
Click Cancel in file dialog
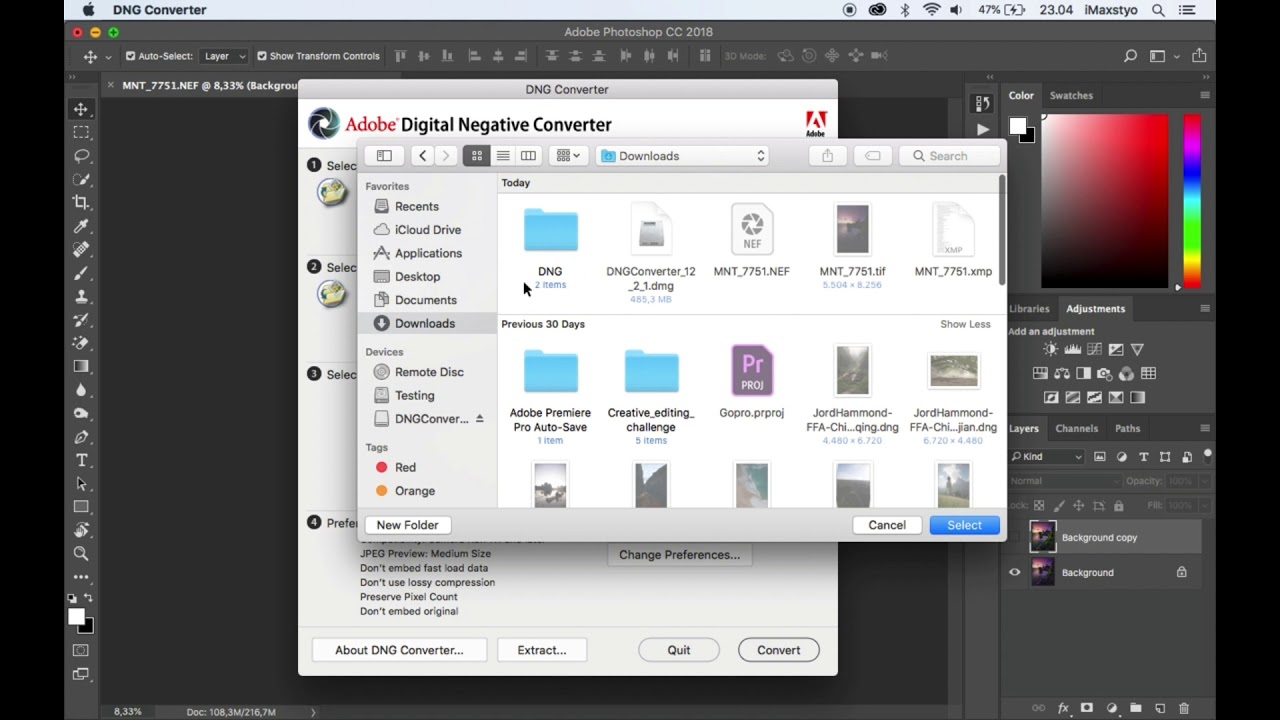point(887,525)
